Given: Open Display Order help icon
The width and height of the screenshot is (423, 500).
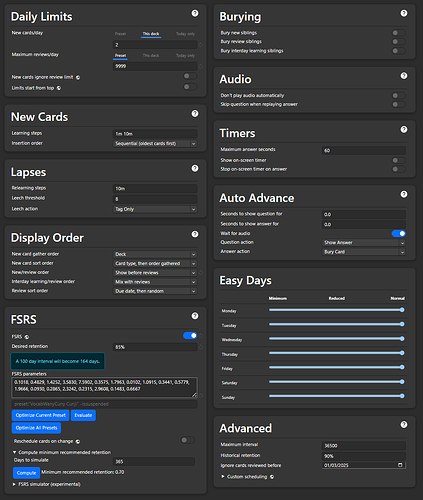Looking at the screenshot, I should pos(195,234).
